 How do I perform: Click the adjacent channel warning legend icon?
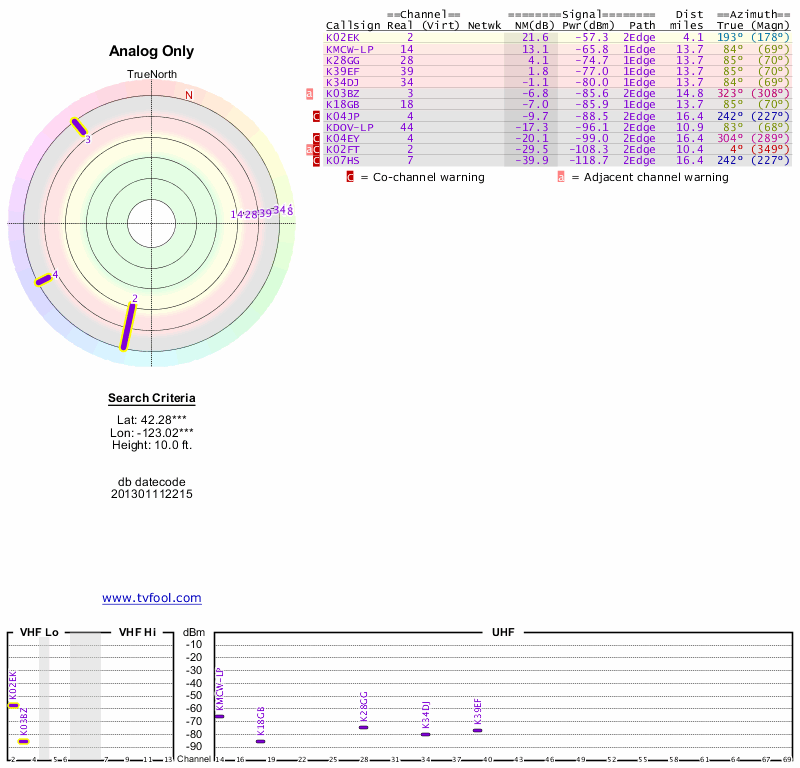click(561, 177)
